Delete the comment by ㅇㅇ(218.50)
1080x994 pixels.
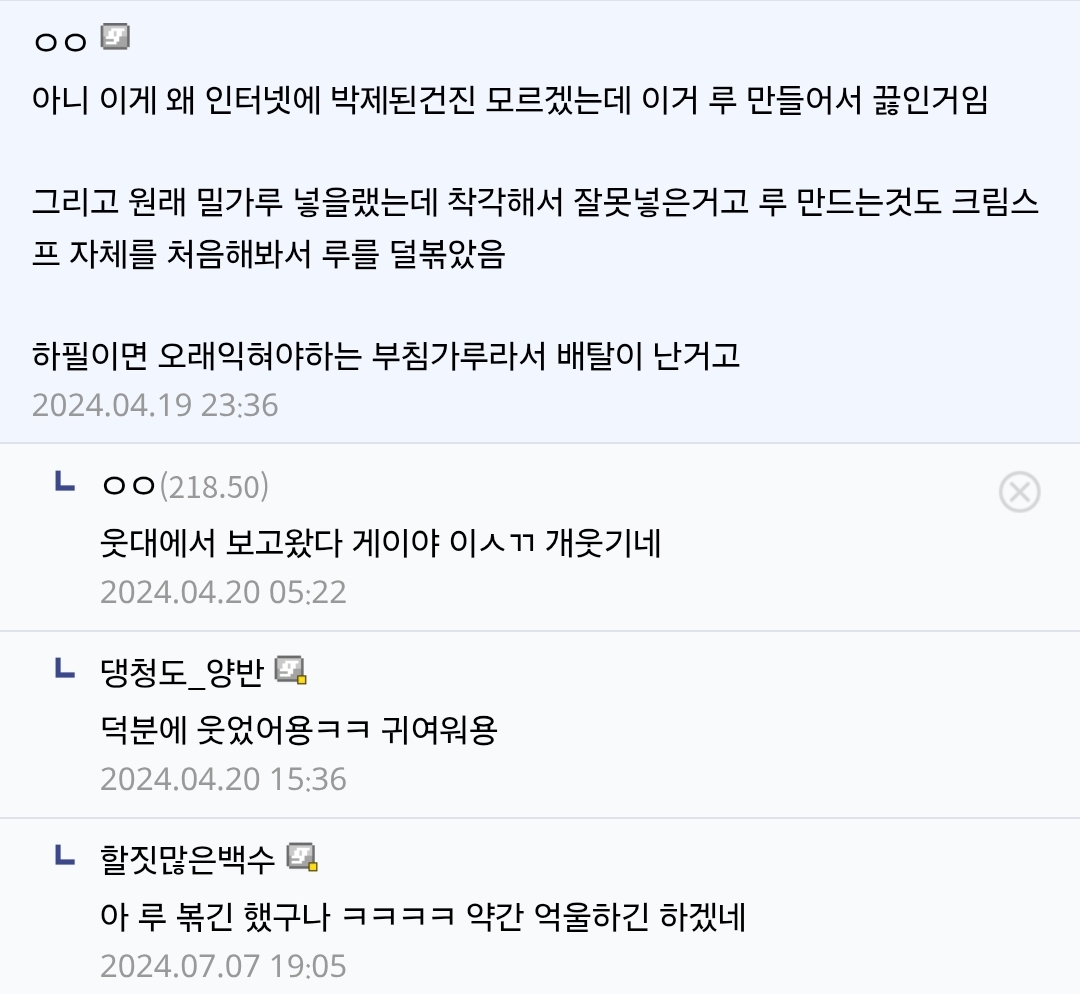tap(1019, 492)
